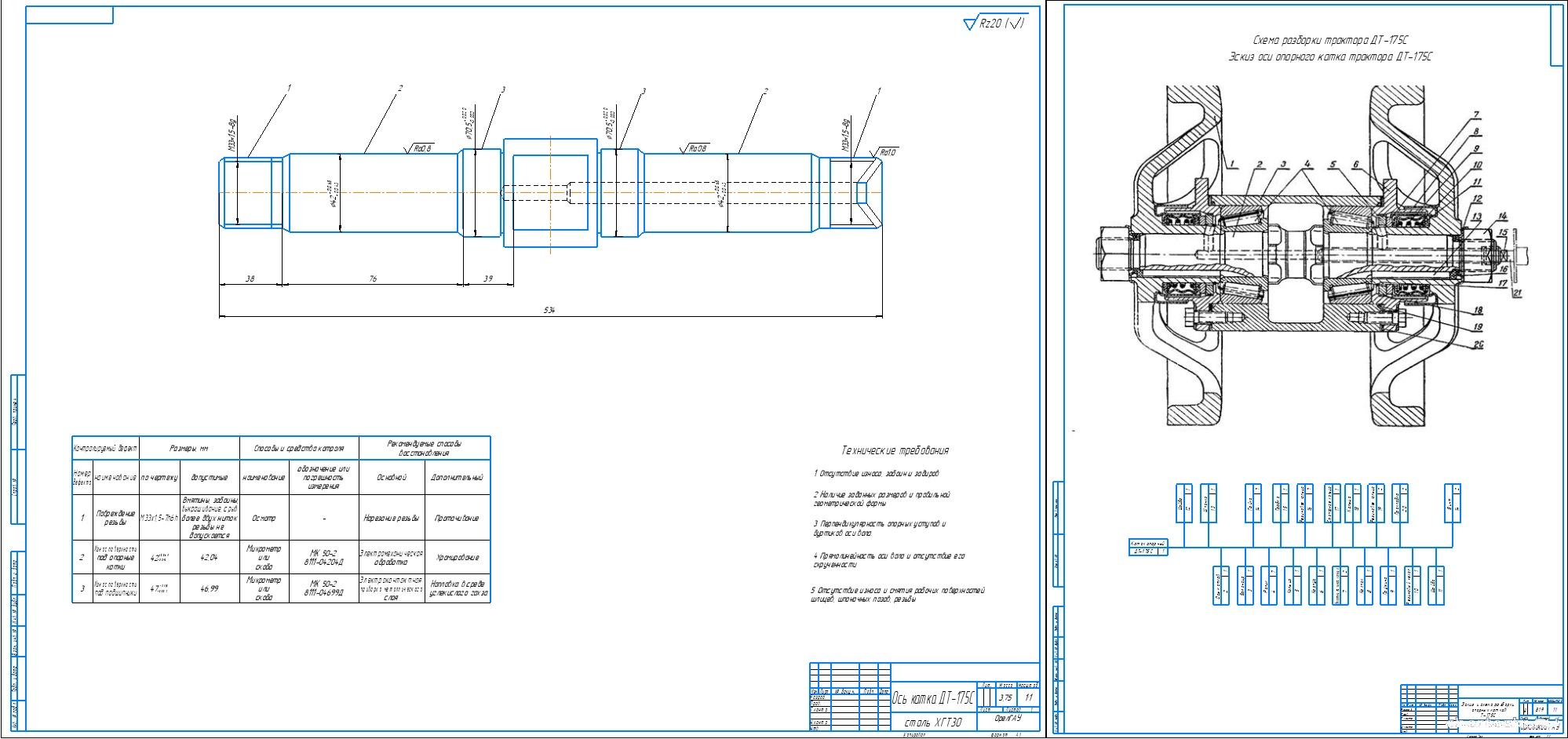Select the 76 length dimension
The height and width of the screenshot is (739, 1568).
[x=373, y=278]
